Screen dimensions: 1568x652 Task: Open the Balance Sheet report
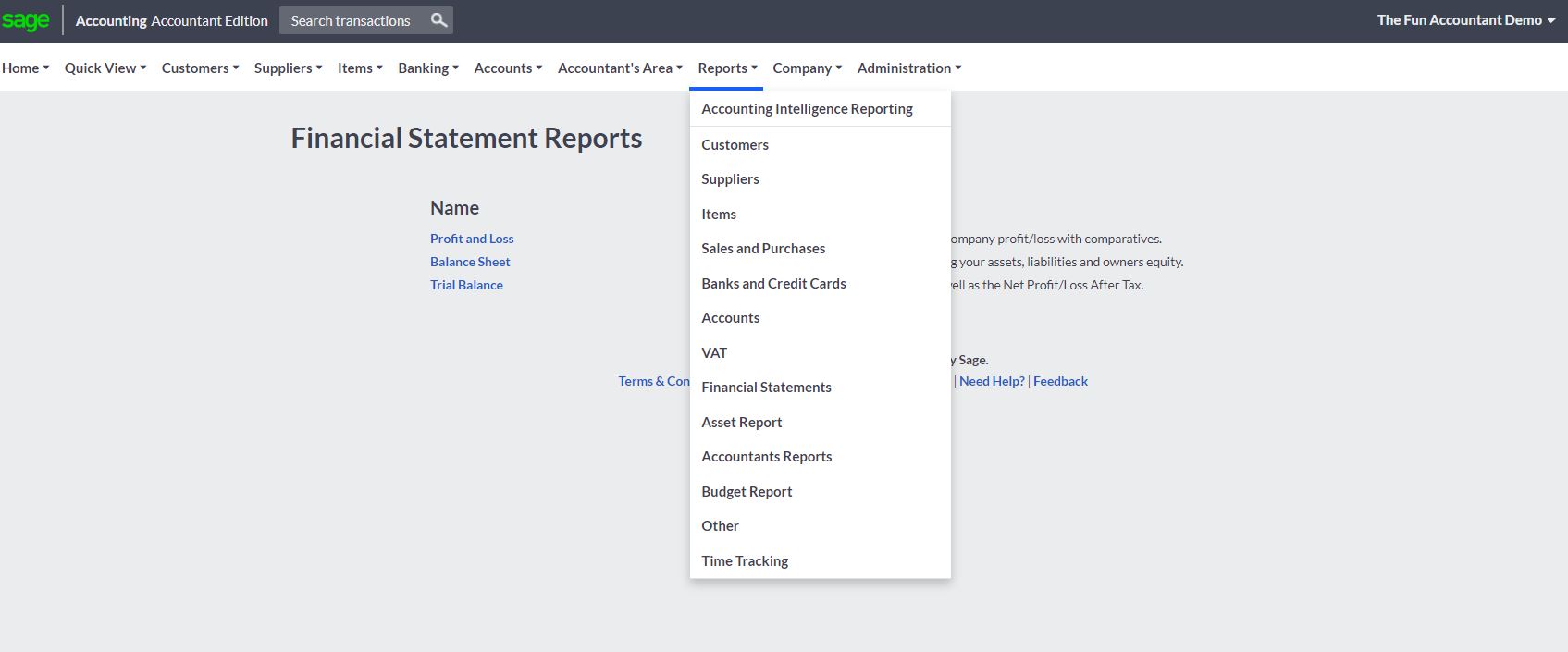(x=470, y=262)
